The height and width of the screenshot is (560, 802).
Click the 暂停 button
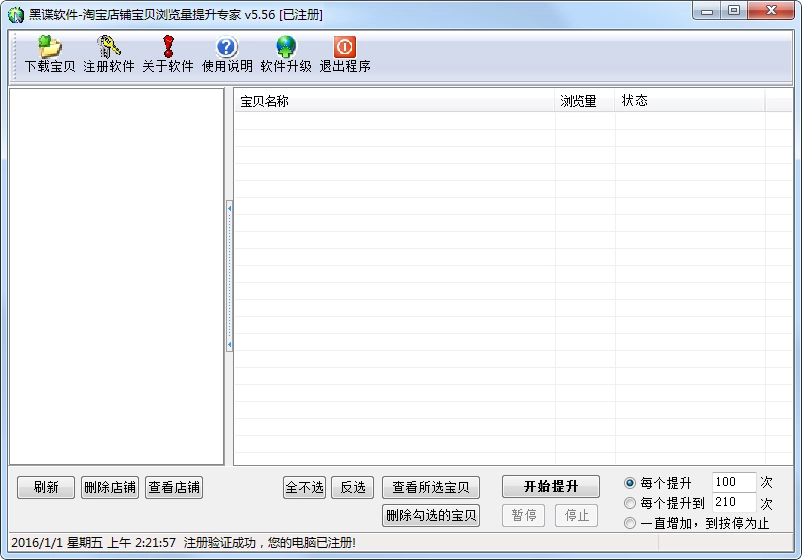coord(524,515)
